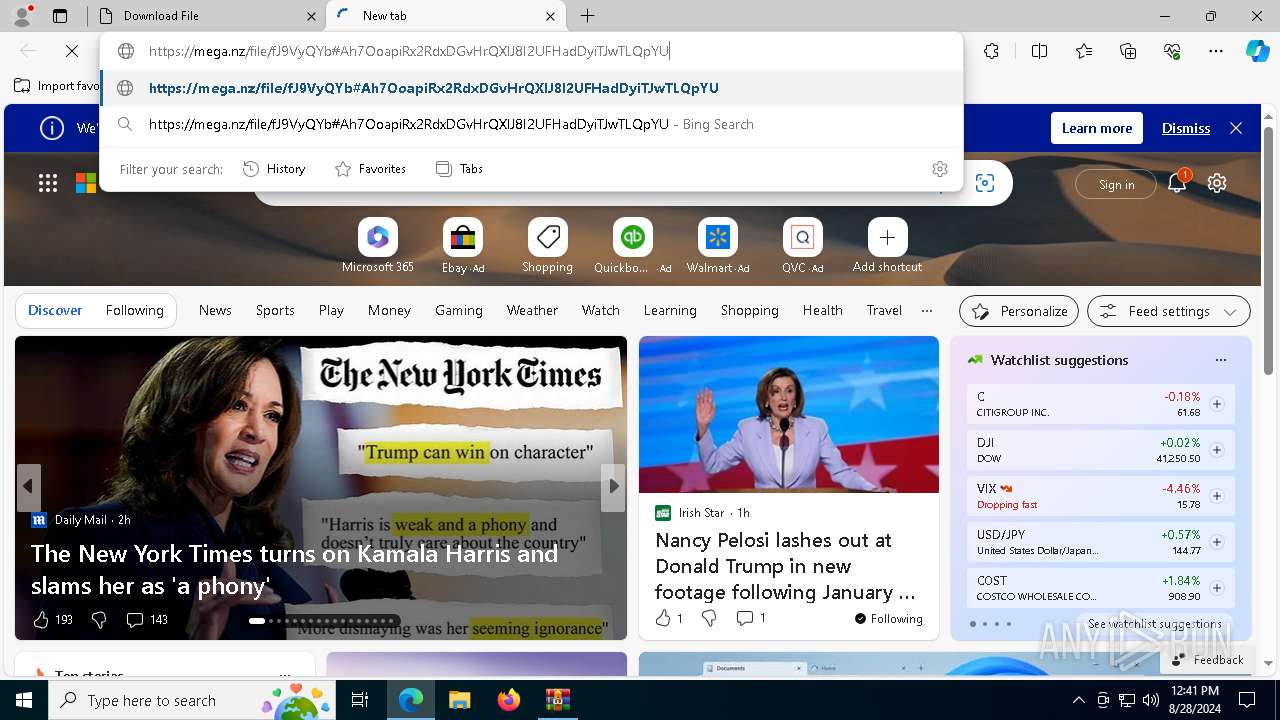Open the News category
Image resolution: width=1280 pixels, height=720 pixels.
click(x=215, y=311)
